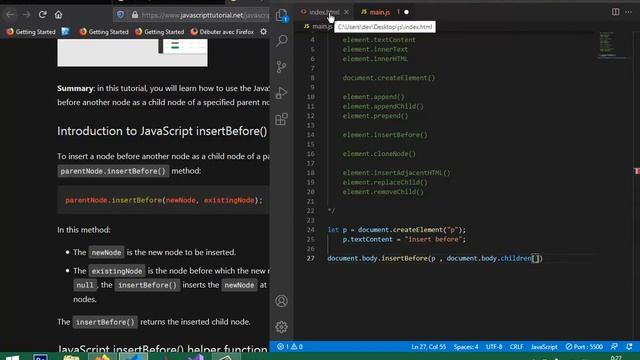Open the VS Code notifications bell
Viewport: 640px width, 360px height.
coord(629,347)
